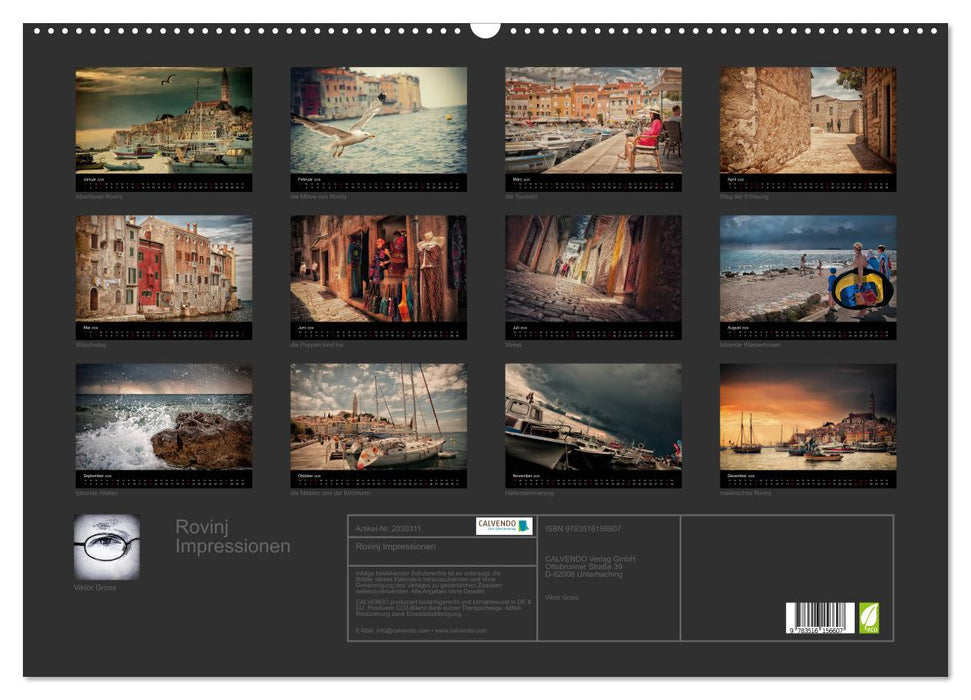Click the ISBN 9783516156607 text
This screenshot has height=700, width=971.
[x=583, y=527]
